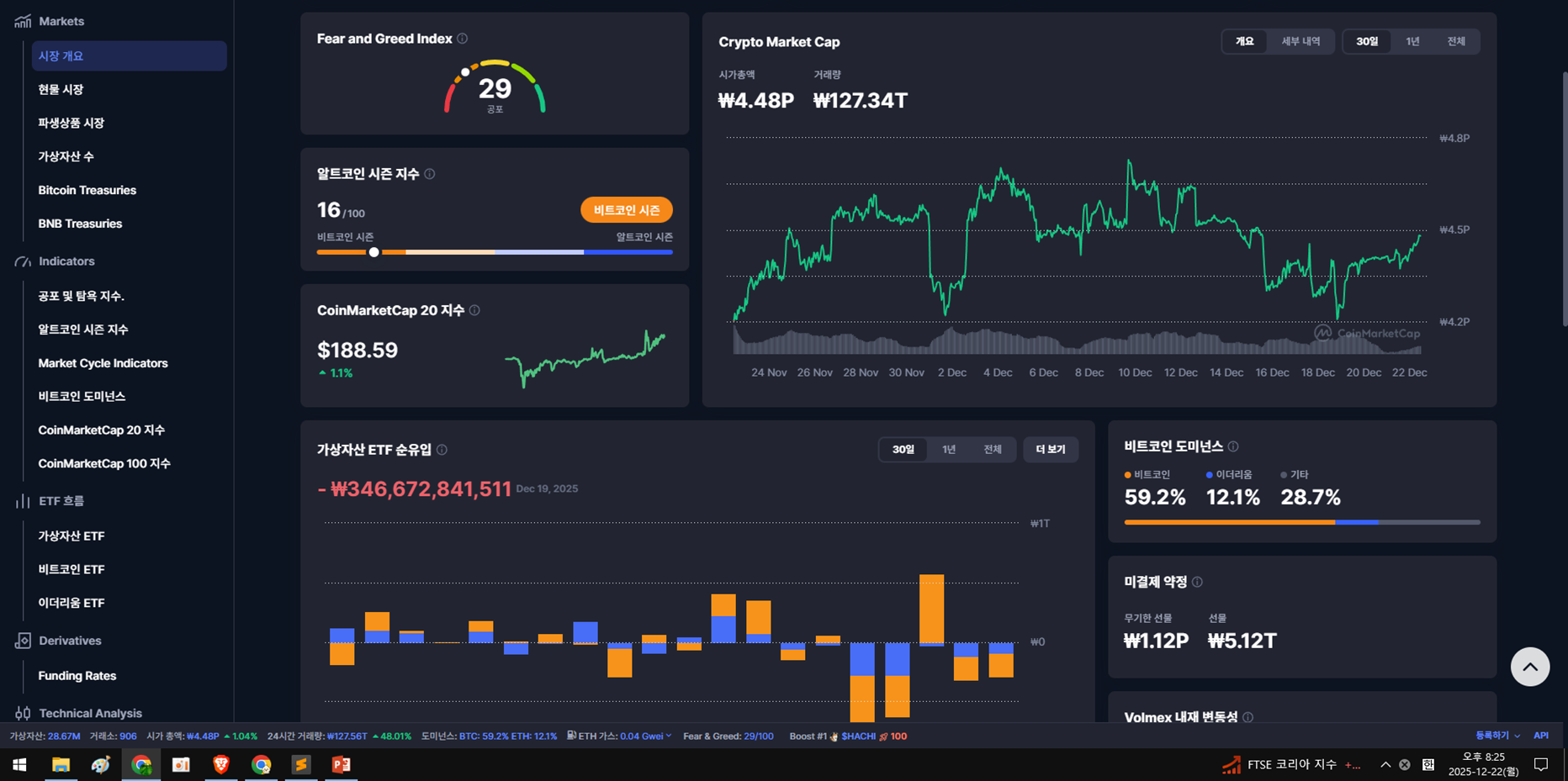The height and width of the screenshot is (781, 1568).
Task: Click the ETF 흐름 bars icon
Action: tap(23, 501)
